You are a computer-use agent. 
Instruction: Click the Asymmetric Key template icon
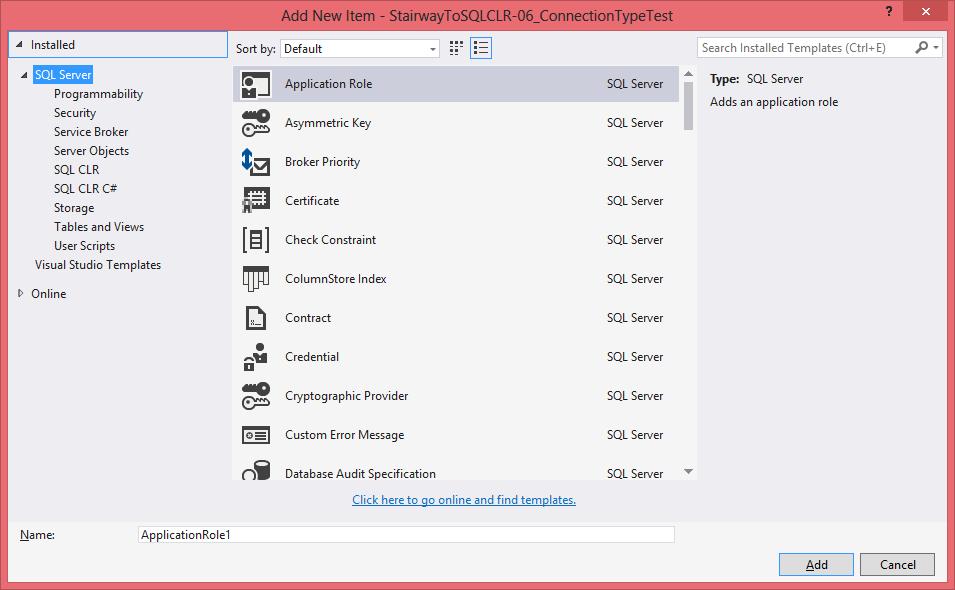point(256,123)
